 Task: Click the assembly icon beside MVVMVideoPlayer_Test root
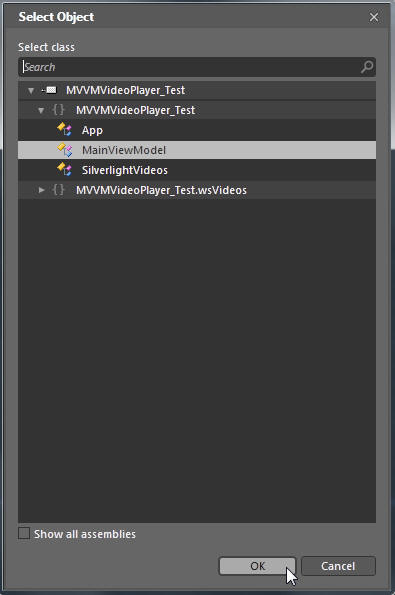click(49, 90)
